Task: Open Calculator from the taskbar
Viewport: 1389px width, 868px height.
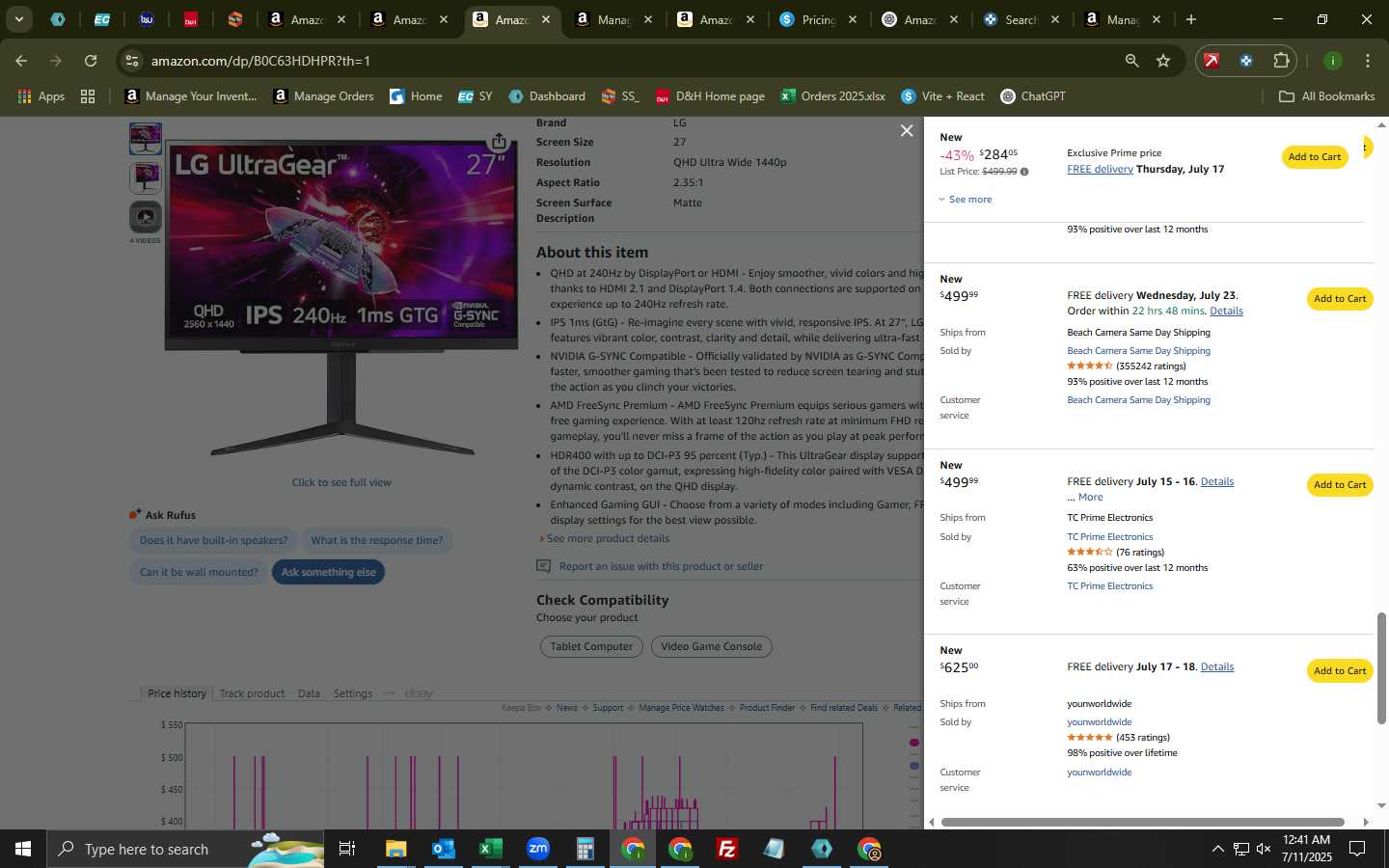Action: 585,849
